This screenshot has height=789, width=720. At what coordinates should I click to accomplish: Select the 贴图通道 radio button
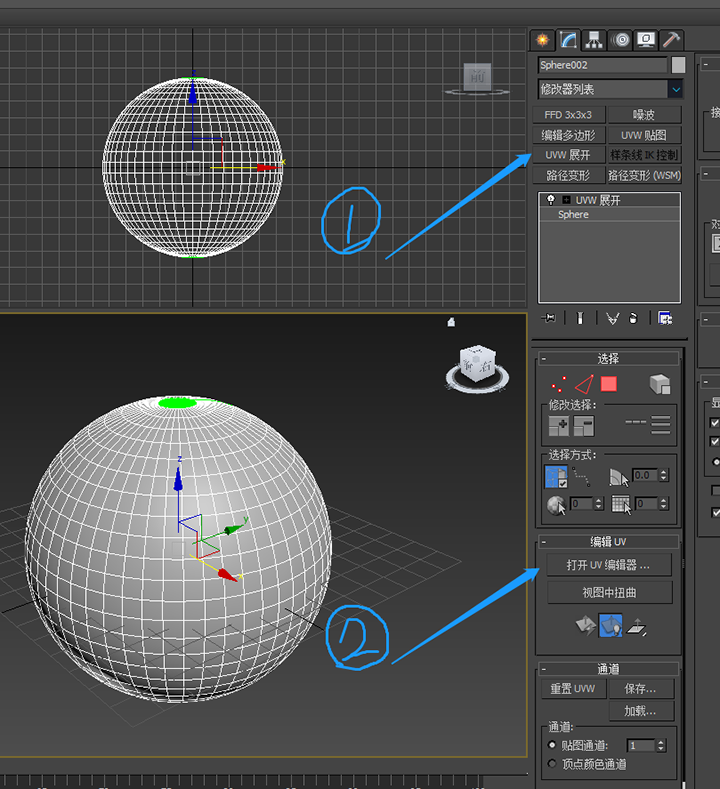click(x=552, y=745)
